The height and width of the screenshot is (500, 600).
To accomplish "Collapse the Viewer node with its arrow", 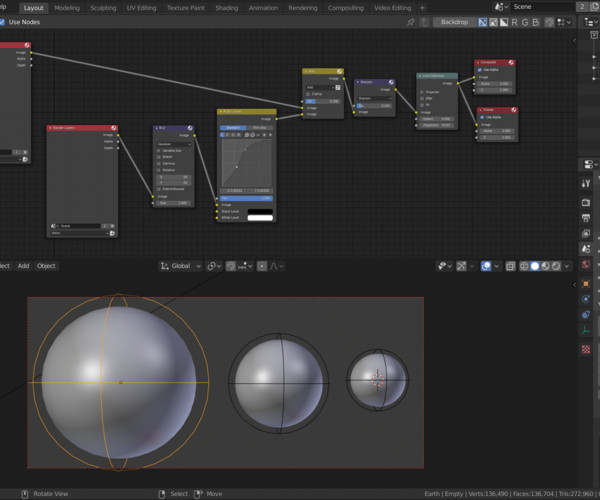I will click(x=481, y=110).
